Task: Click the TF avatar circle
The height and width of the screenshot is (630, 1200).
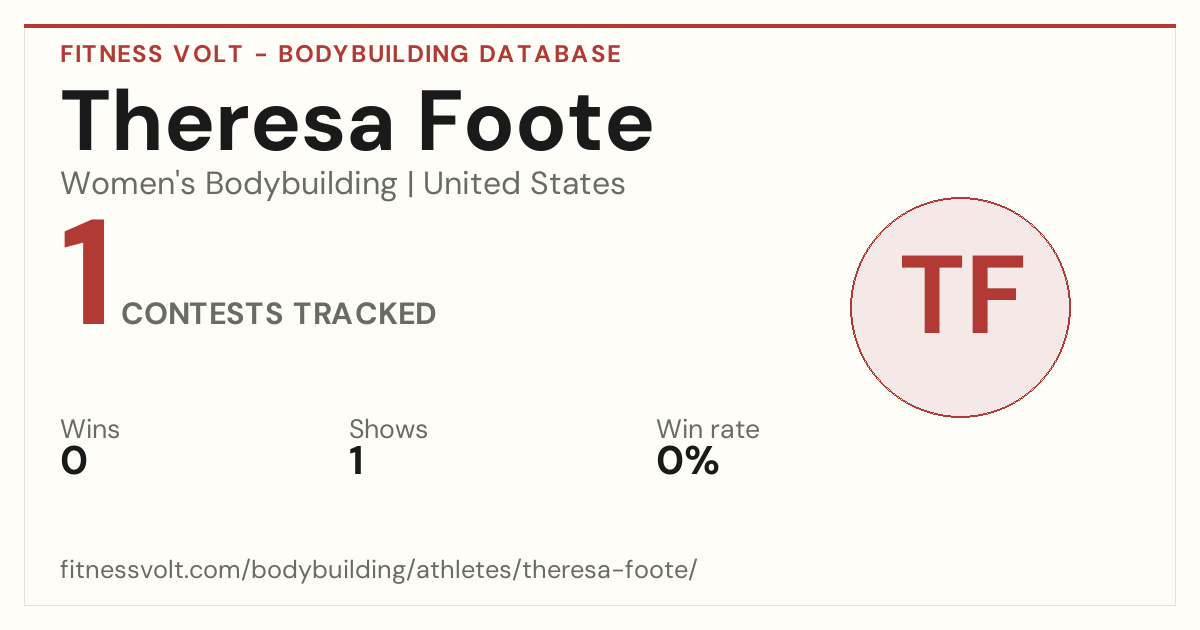Action: (x=960, y=307)
